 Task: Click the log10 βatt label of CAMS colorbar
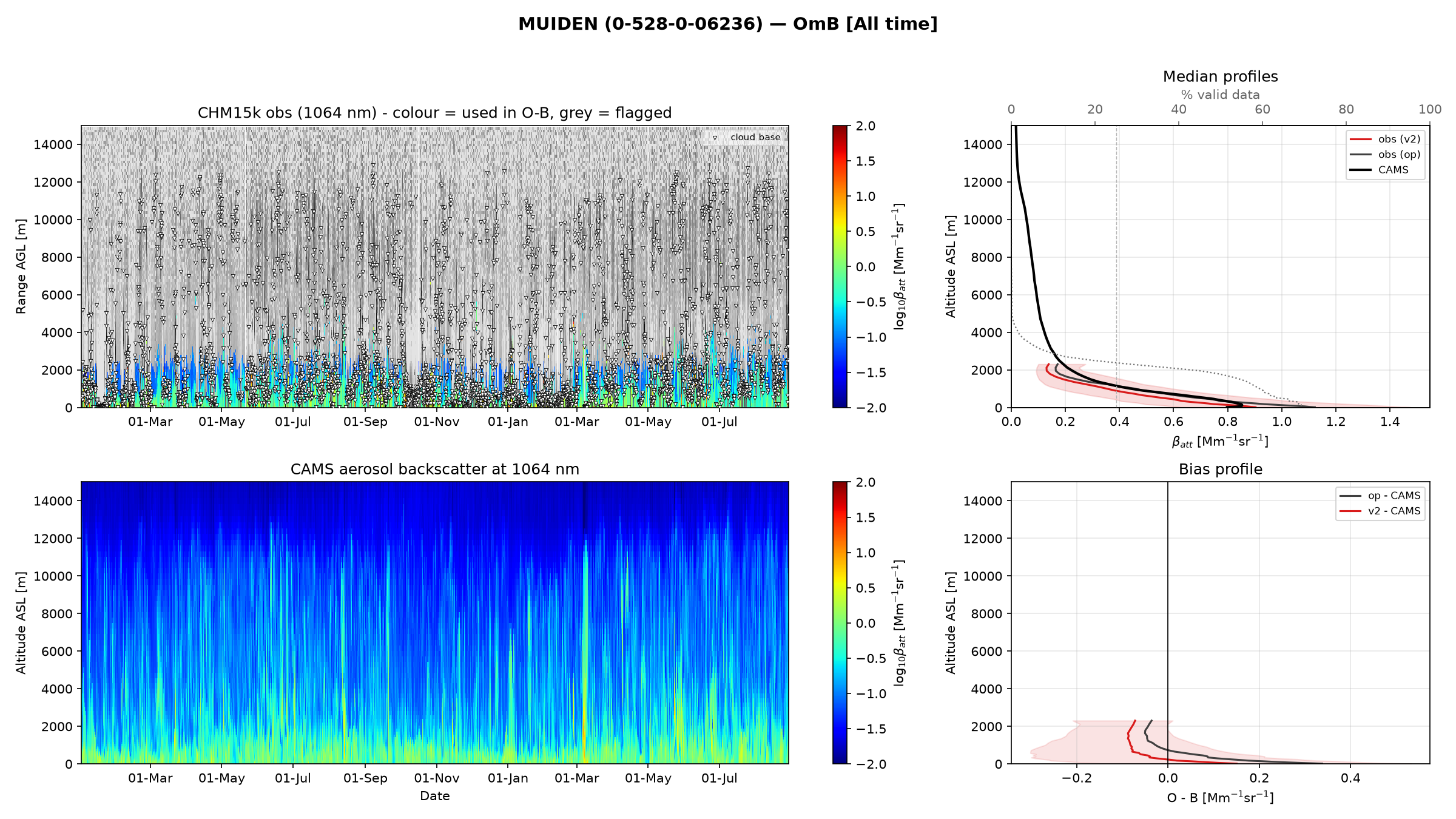(x=899, y=622)
